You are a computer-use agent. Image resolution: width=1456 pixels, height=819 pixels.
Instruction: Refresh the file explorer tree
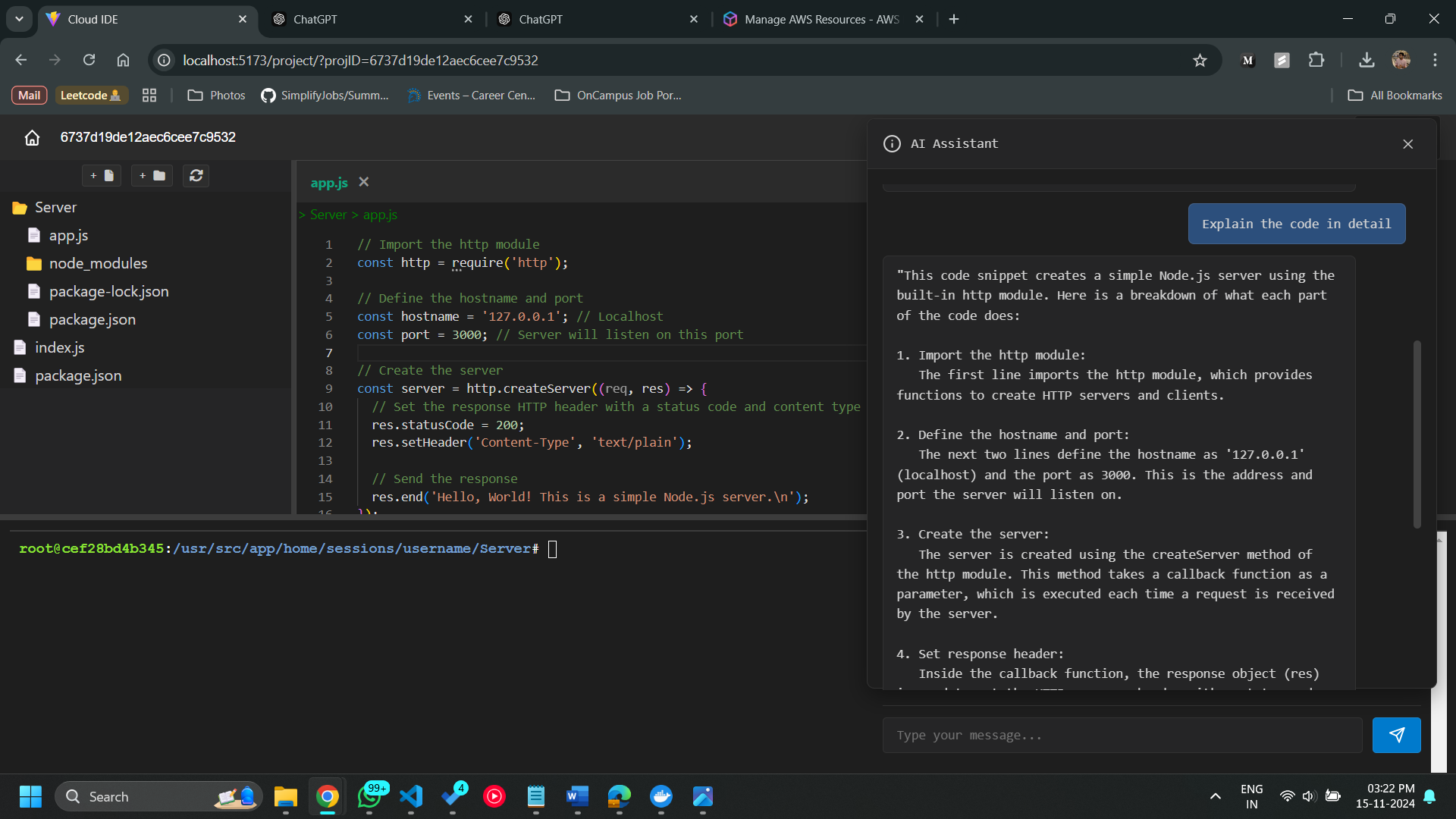click(196, 176)
